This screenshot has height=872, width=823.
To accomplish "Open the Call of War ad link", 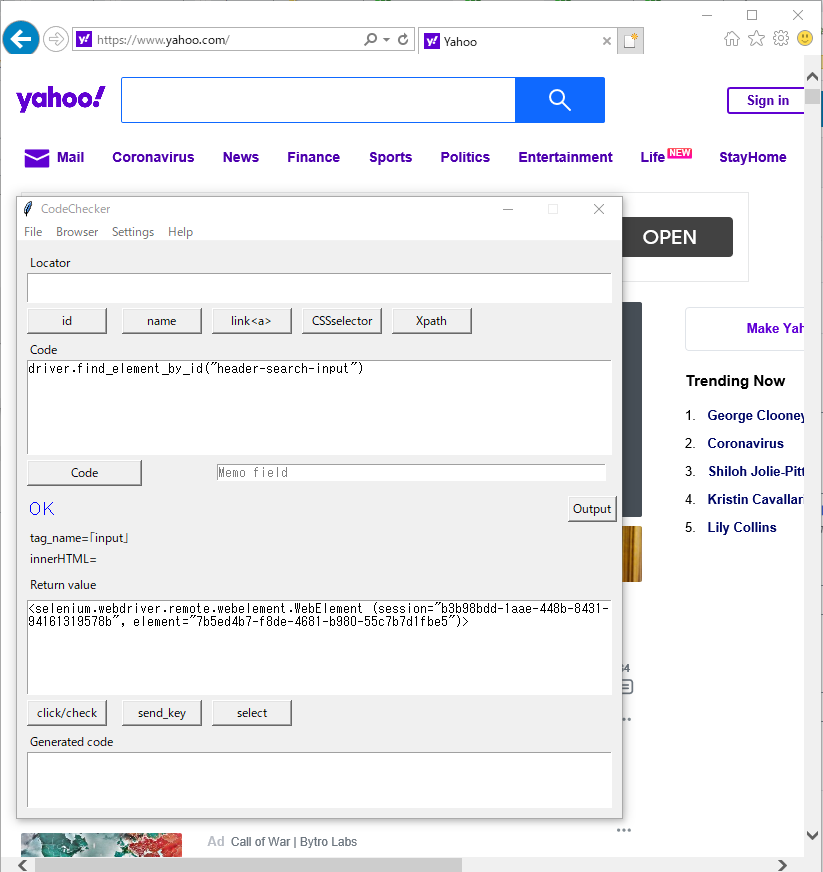I will (294, 842).
